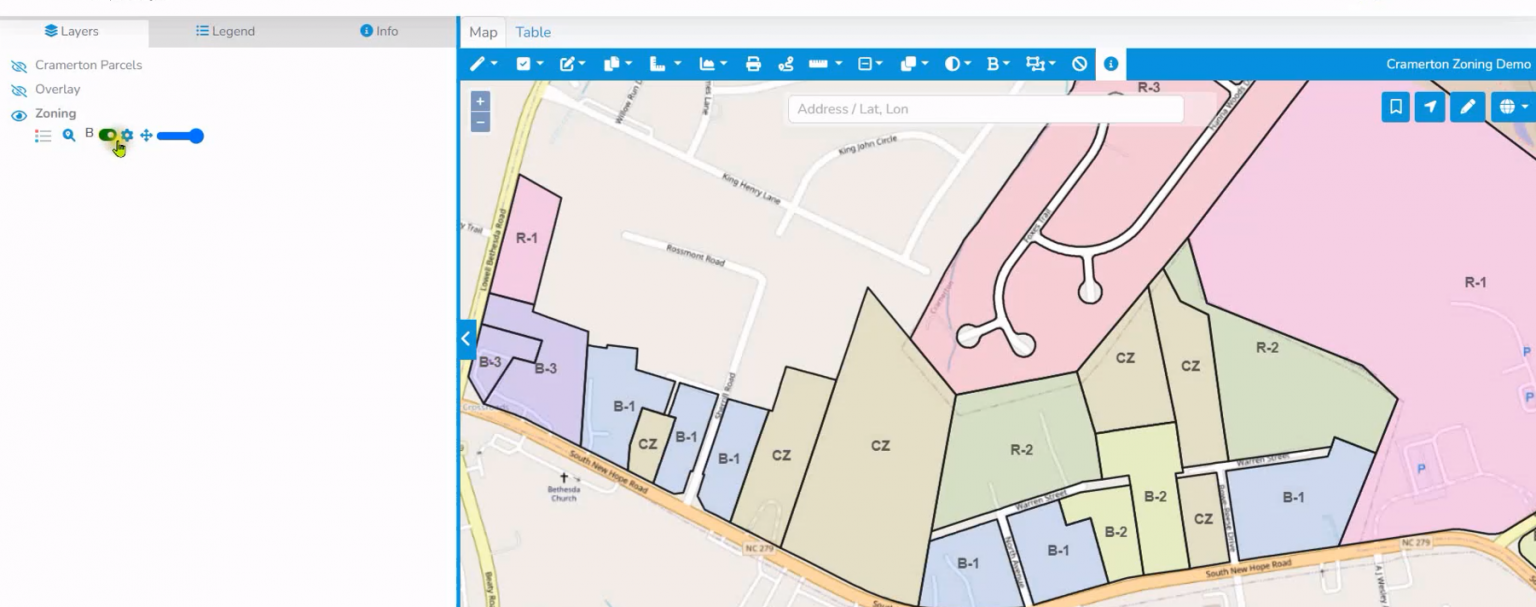Switch to the Legend tab
Image resolution: width=1536 pixels, height=607 pixels.
pos(225,31)
